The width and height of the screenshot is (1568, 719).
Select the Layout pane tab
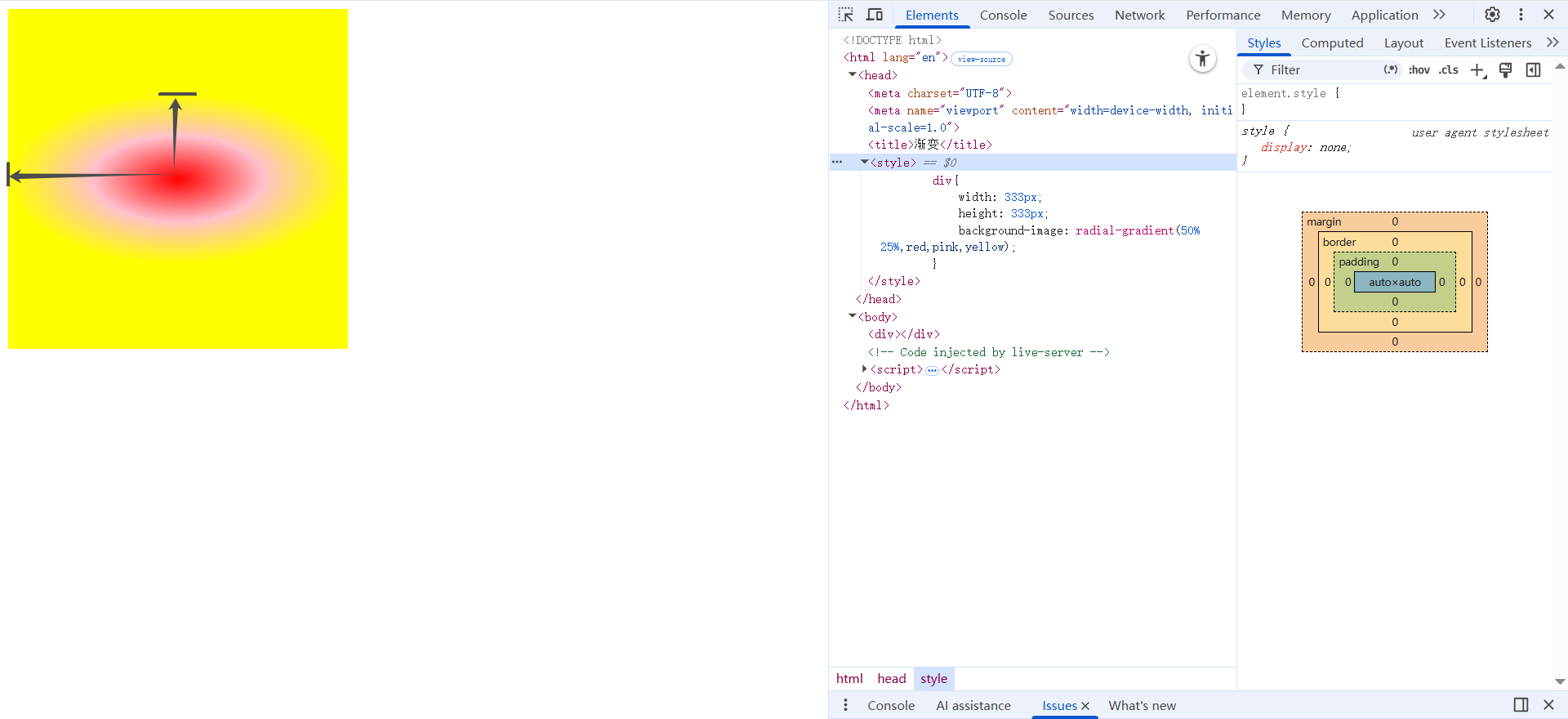pyautogui.click(x=1403, y=43)
